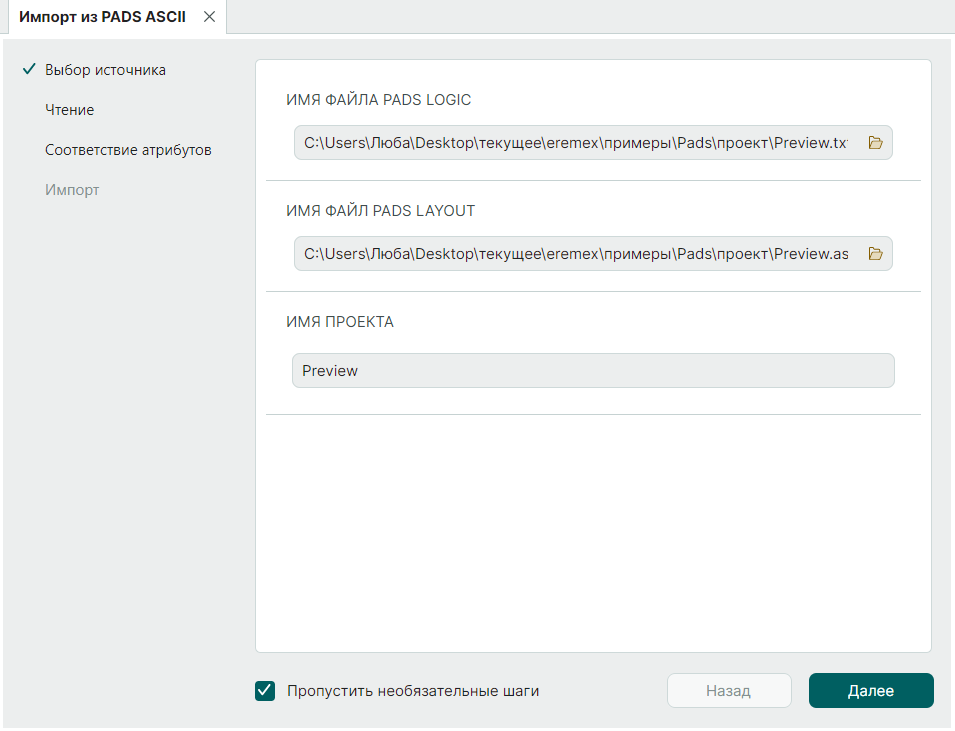Open the Соответствие атрибутов step
Image resolution: width=955 pixels, height=731 pixels.
(x=128, y=150)
